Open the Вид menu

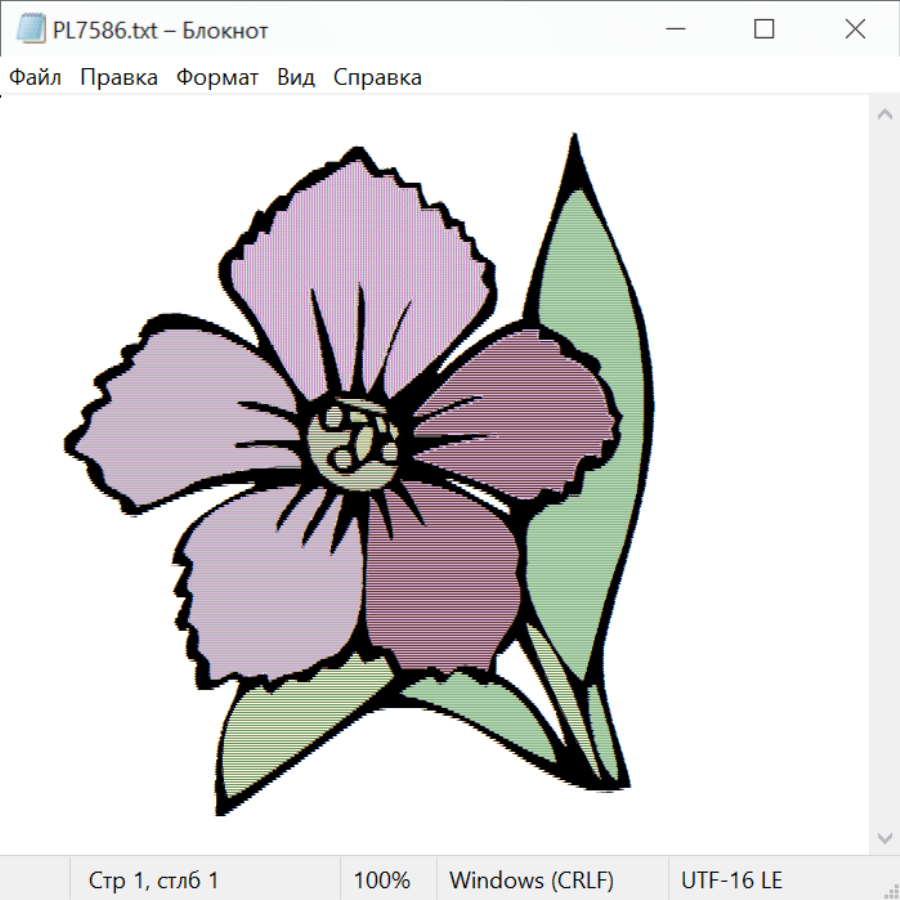[x=296, y=78]
